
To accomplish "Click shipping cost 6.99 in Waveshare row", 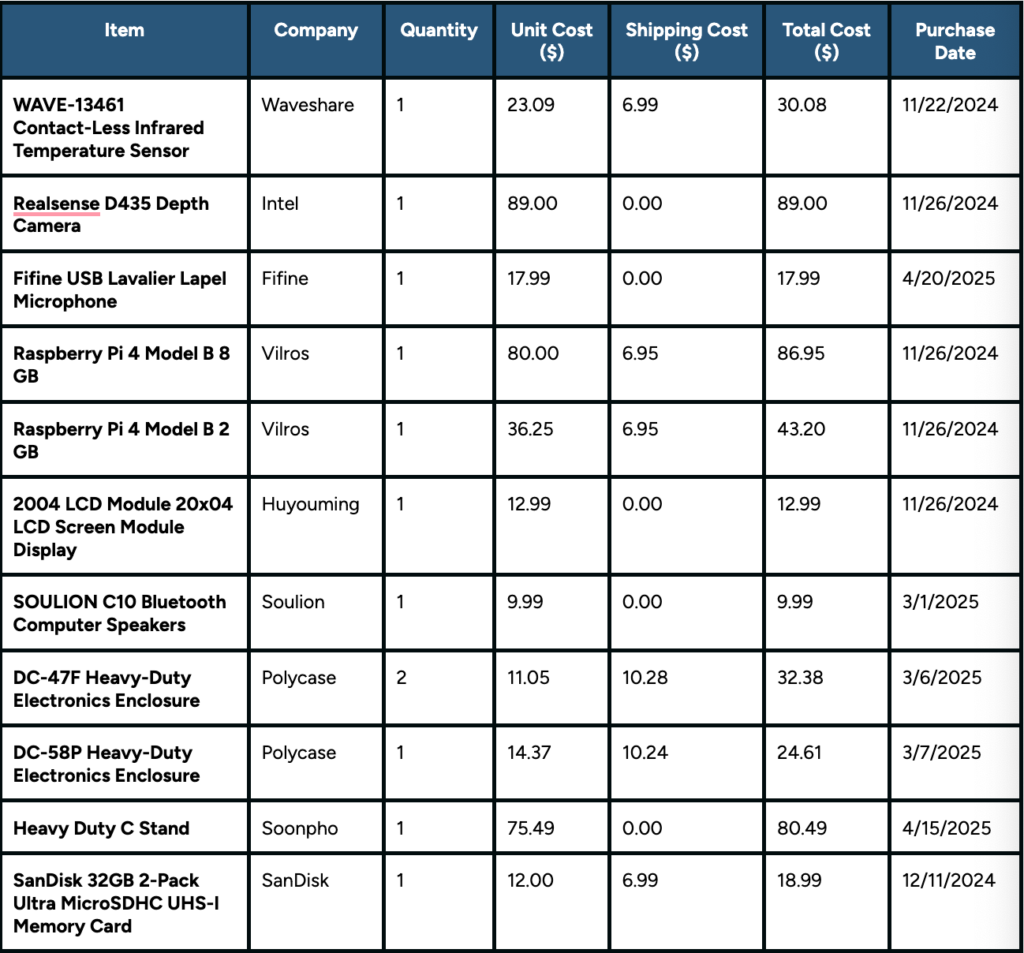I will pyautogui.click(x=686, y=127).
